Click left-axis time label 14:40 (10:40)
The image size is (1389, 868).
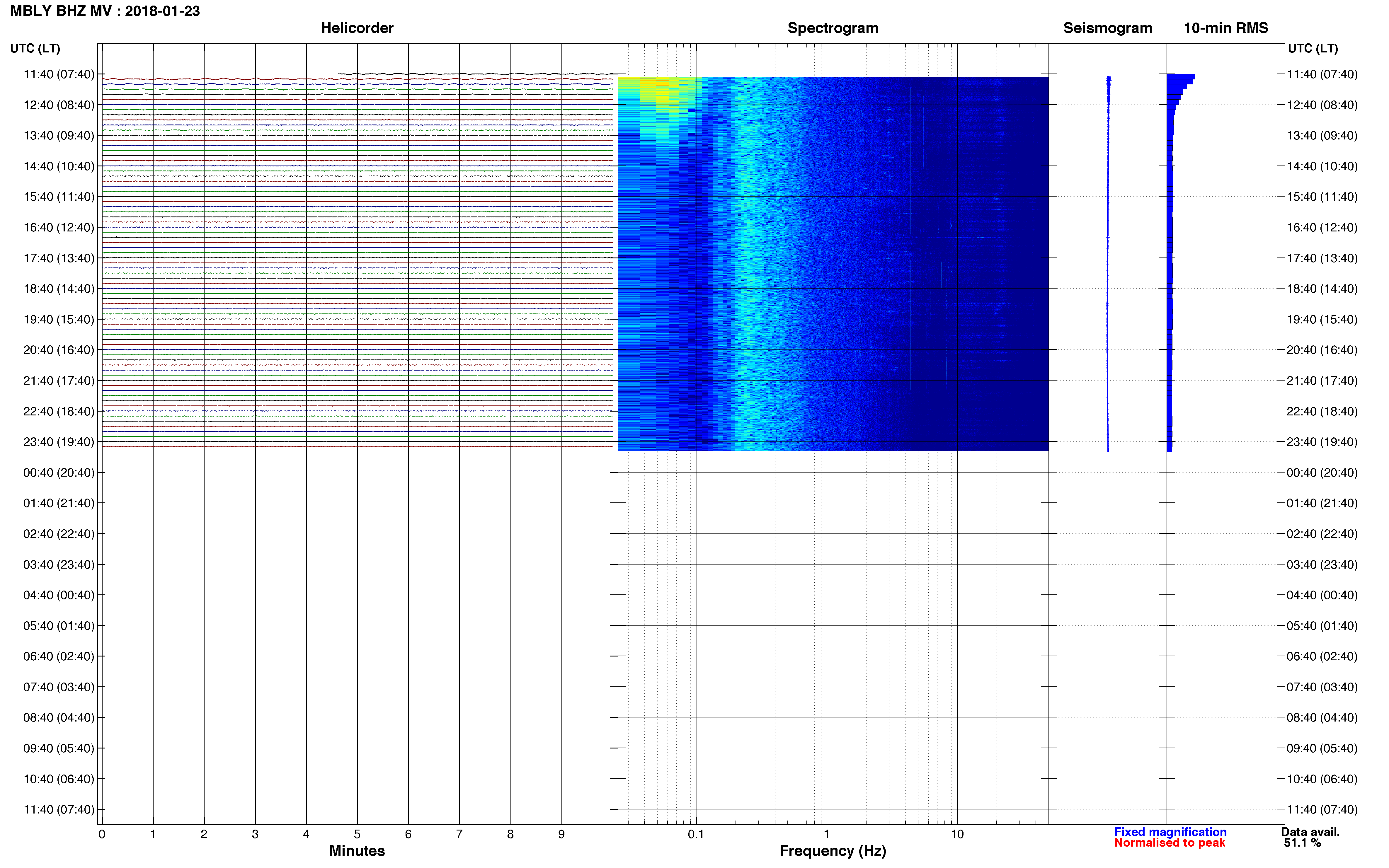(x=59, y=166)
